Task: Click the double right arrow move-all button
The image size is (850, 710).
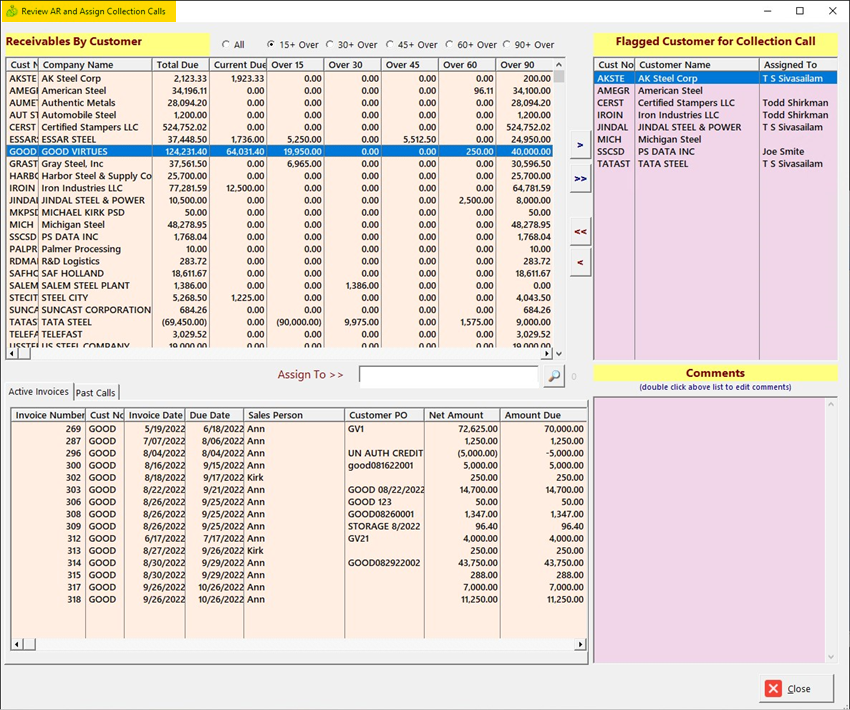Action: (580, 179)
